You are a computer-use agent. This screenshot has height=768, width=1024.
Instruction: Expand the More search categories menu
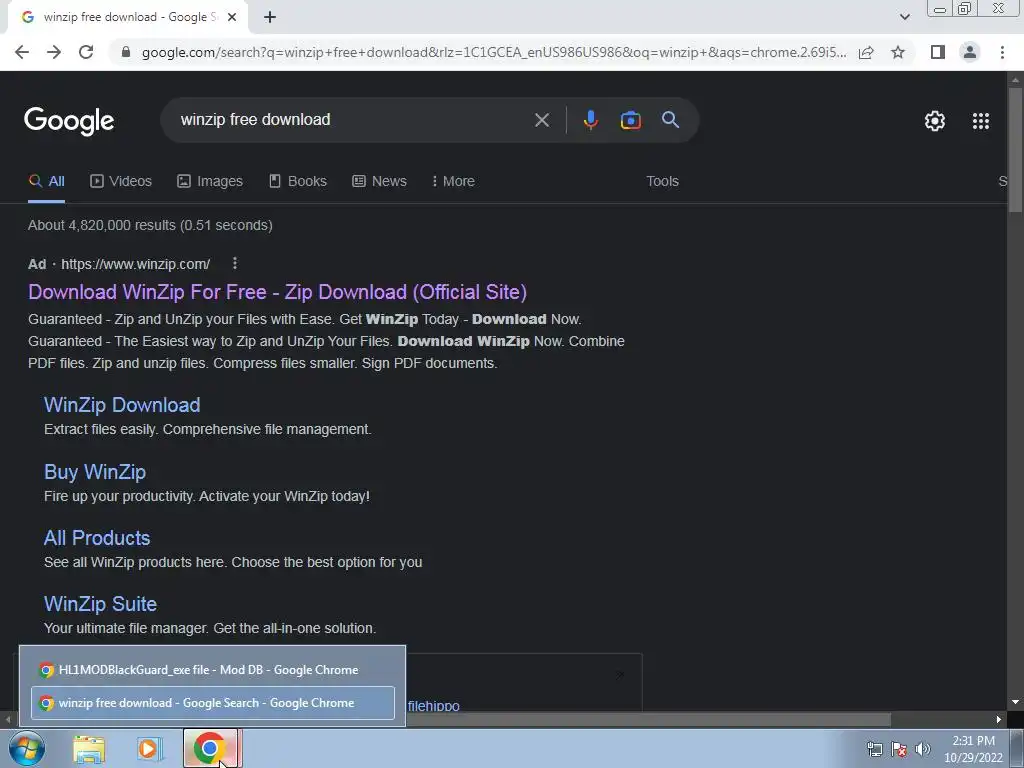pyautogui.click(x=453, y=182)
